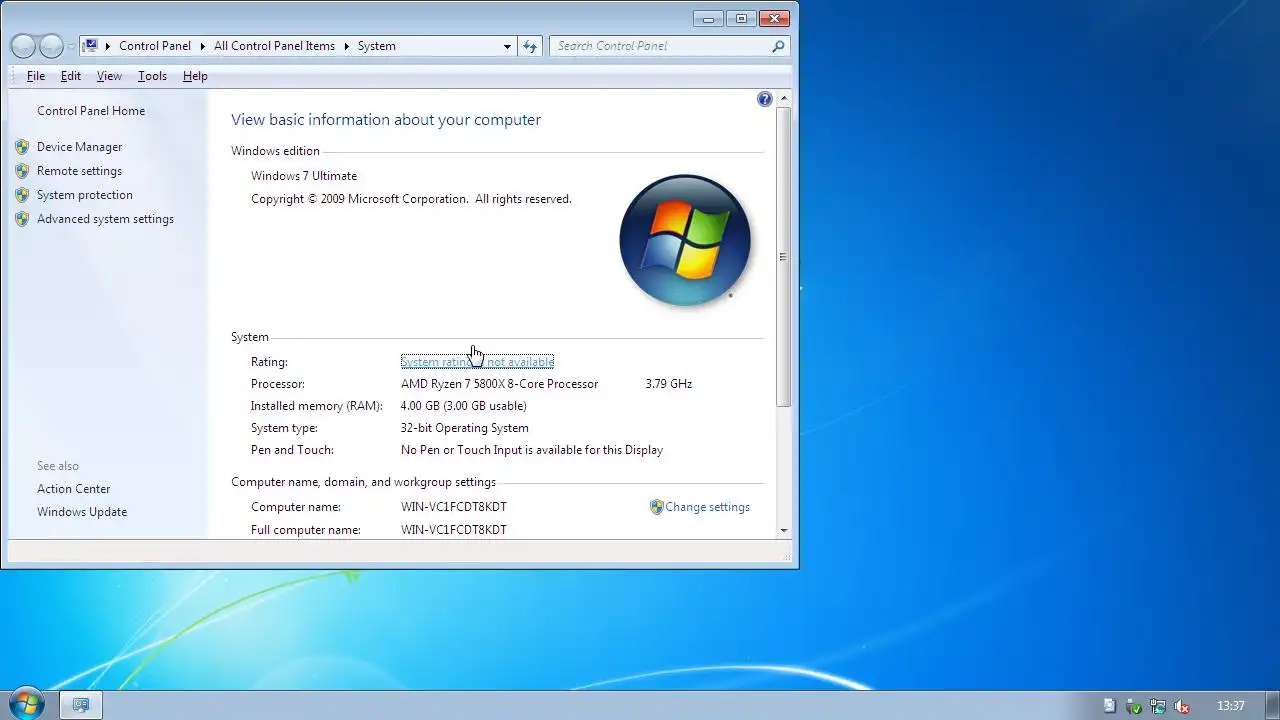1280x720 pixels.
Task: Click the System window taskbar button
Action: (81, 705)
